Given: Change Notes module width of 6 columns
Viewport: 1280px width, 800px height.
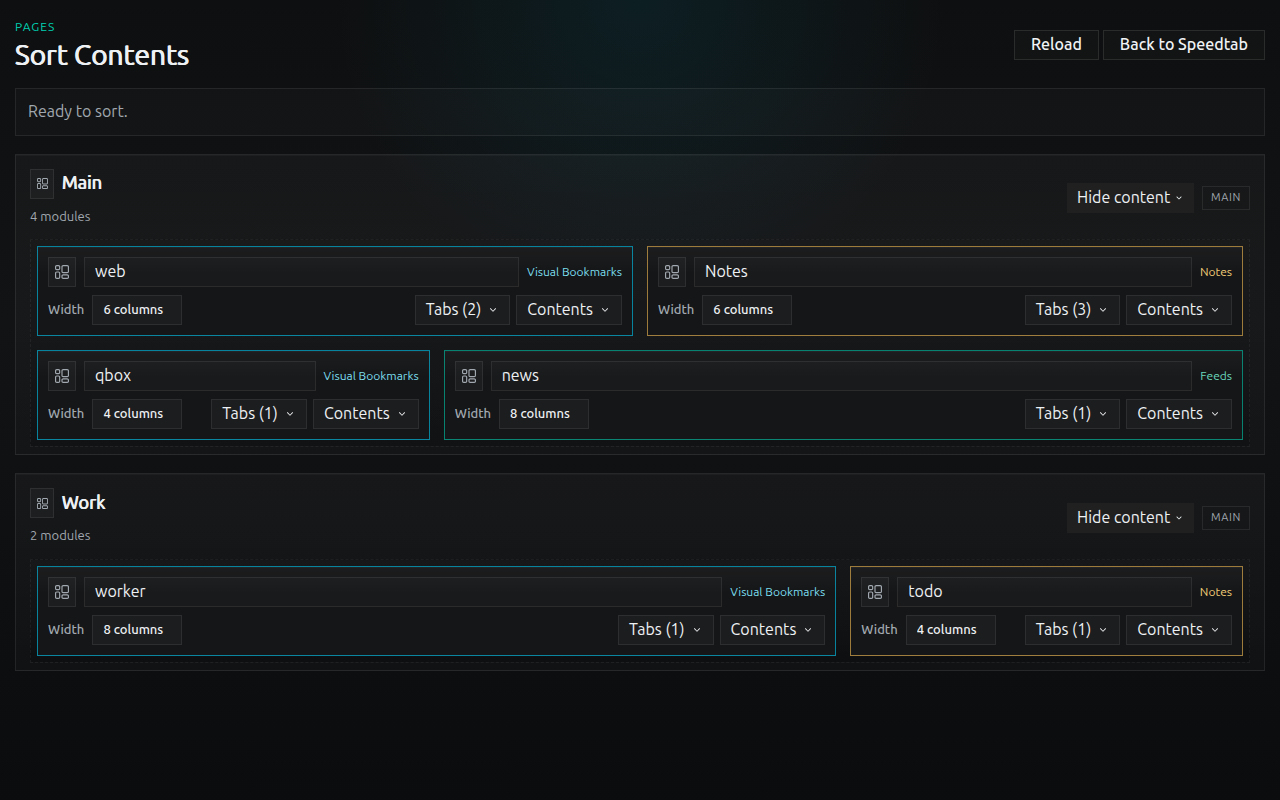Looking at the screenshot, I should tap(747, 310).
